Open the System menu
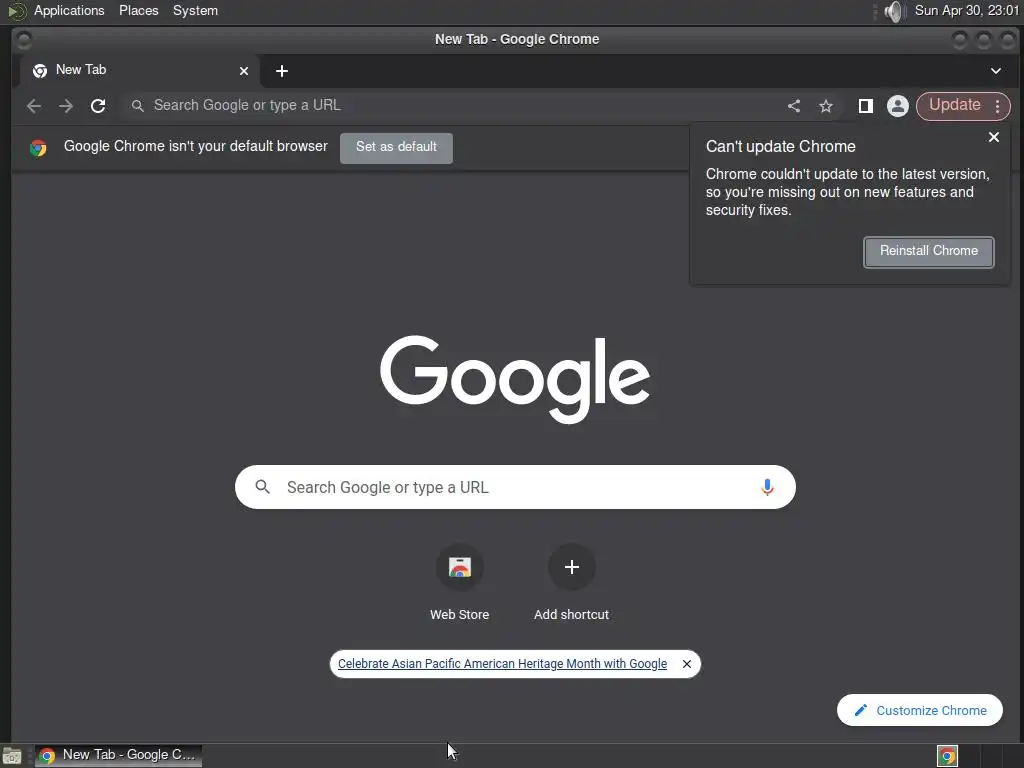The height and width of the screenshot is (768, 1024). click(195, 10)
